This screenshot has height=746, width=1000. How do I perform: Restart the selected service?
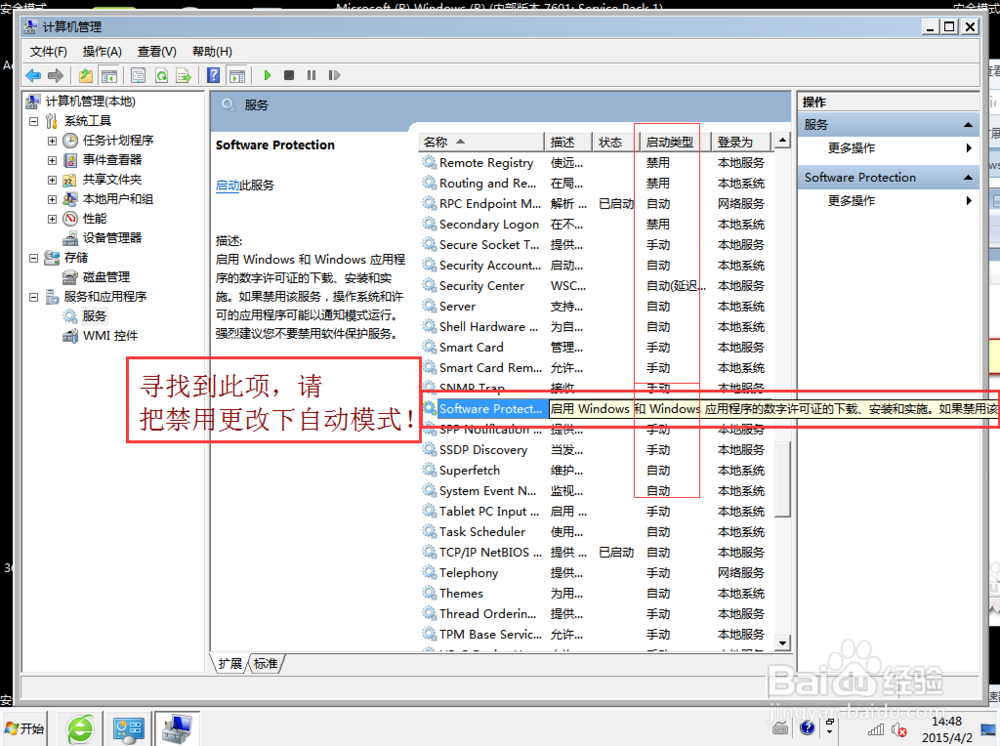pyautogui.click(x=333, y=74)
